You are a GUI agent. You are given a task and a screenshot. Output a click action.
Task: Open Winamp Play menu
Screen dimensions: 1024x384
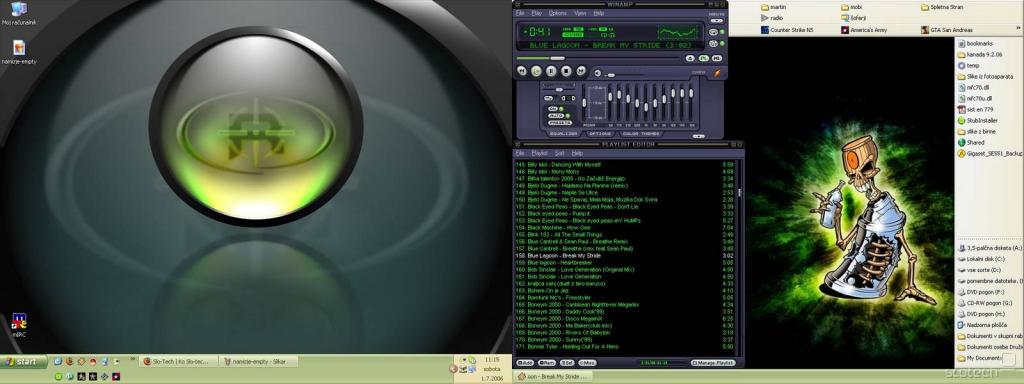[x=537, y=13]
